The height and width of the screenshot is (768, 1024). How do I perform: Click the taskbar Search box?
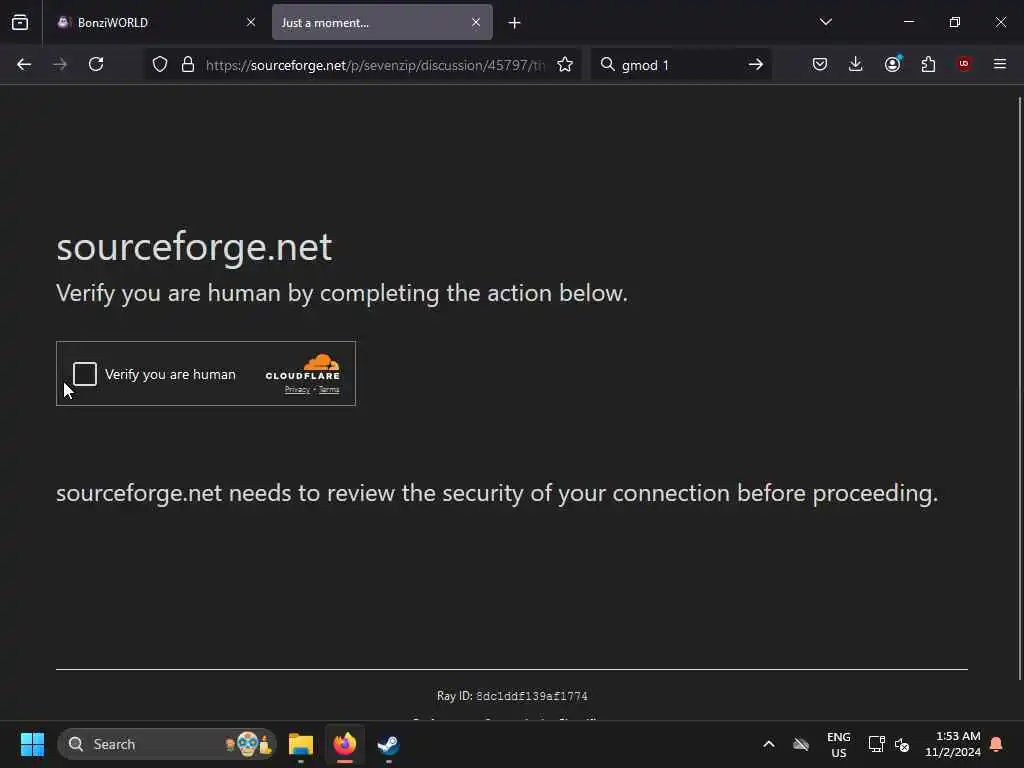(167, 744)
